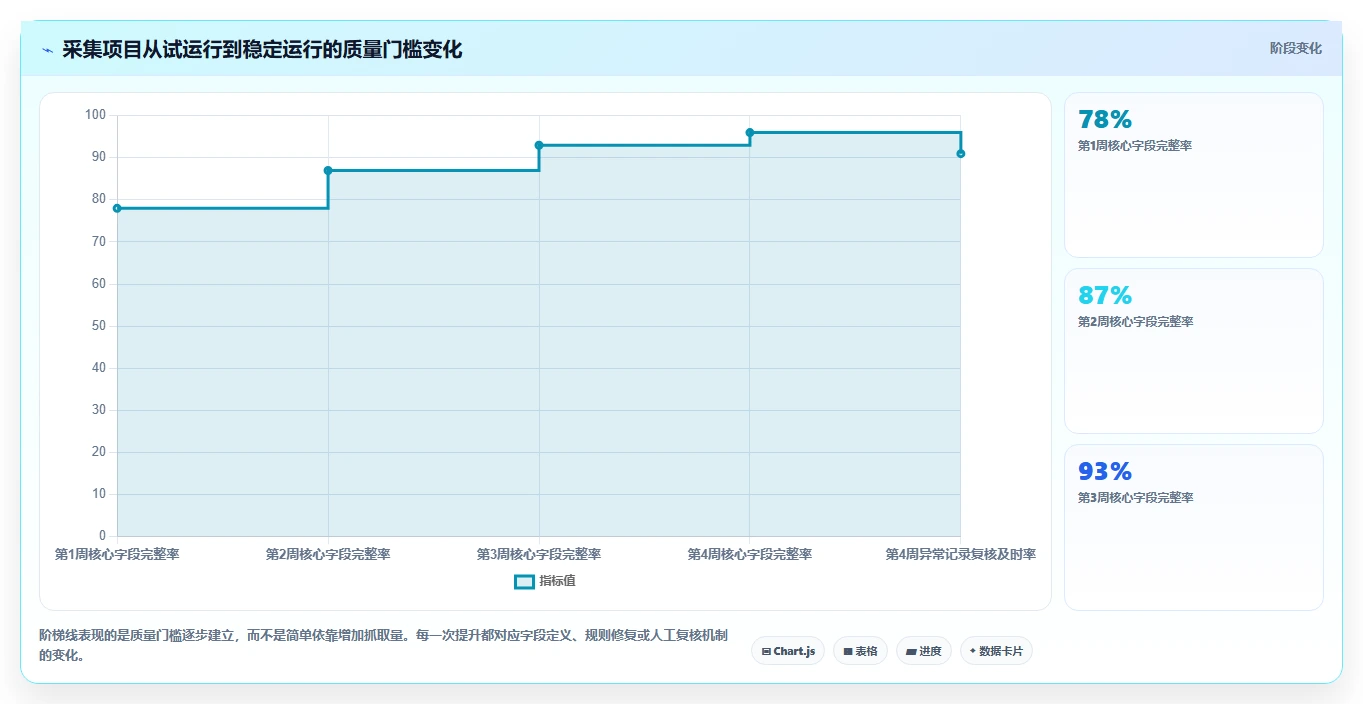
Task: Click the 78% data point on chart
Action: click(x=117, y=208)
